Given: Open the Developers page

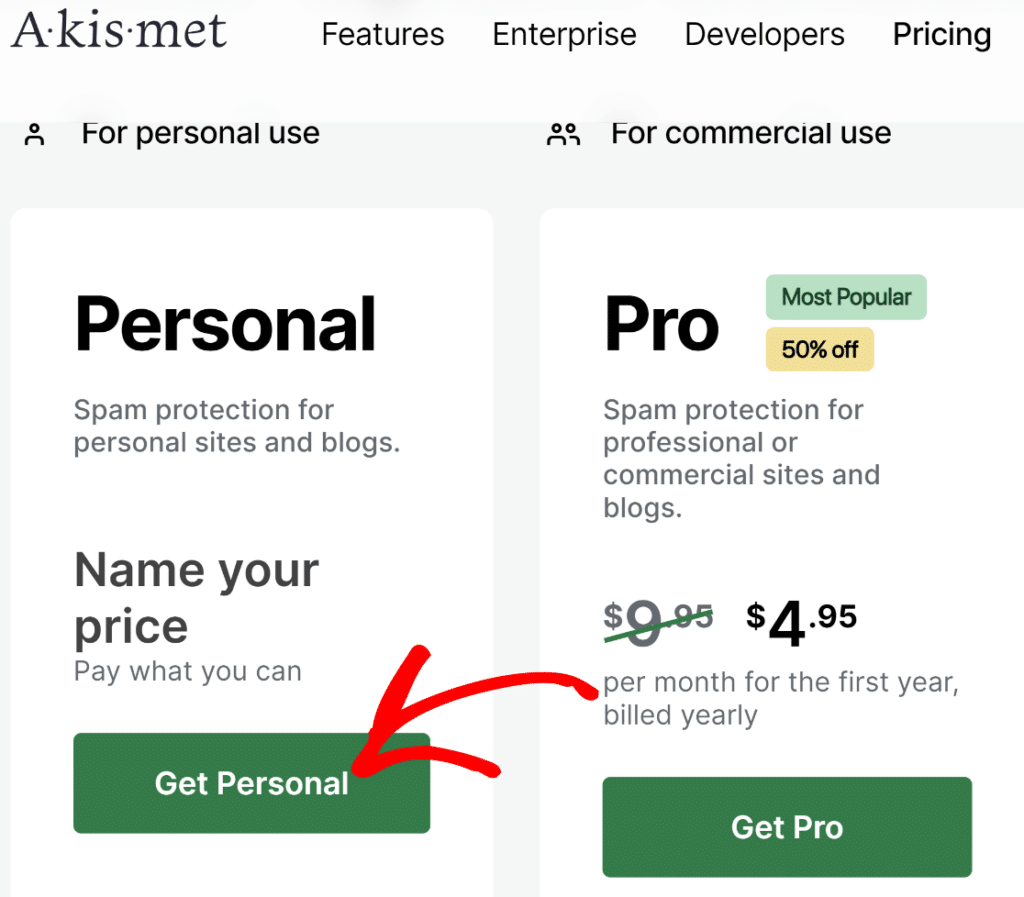Looking at the screenshot, I should [x=763, y=34].
